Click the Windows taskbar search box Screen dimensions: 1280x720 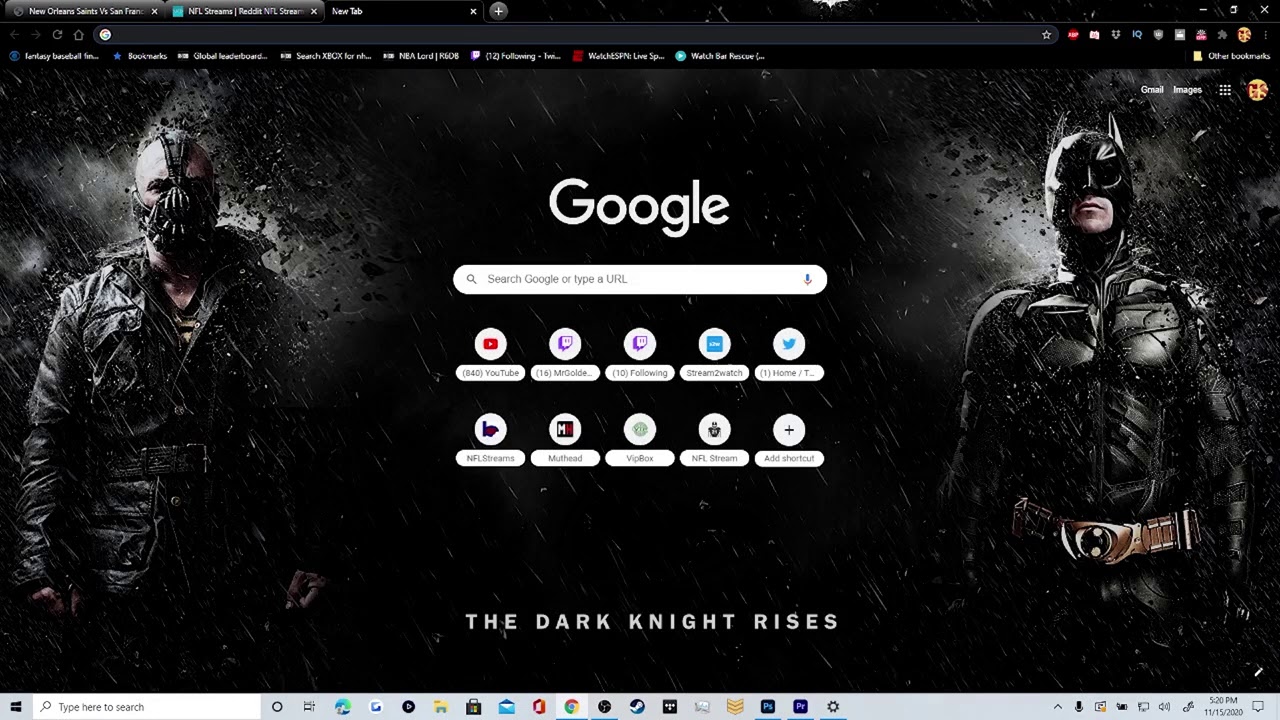coord(145,707)
